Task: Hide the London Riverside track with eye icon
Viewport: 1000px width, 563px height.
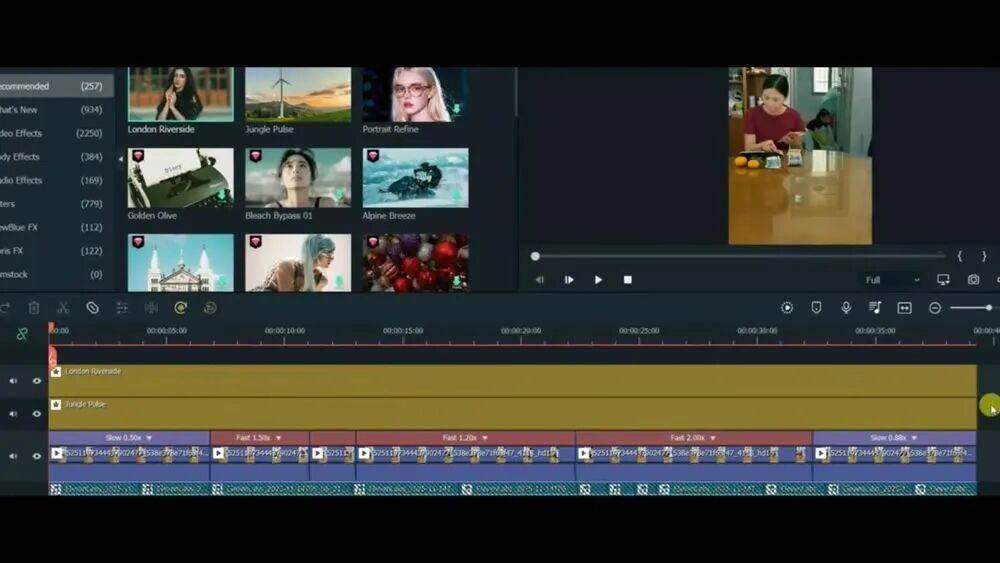Action: click(x=37, y=381)
